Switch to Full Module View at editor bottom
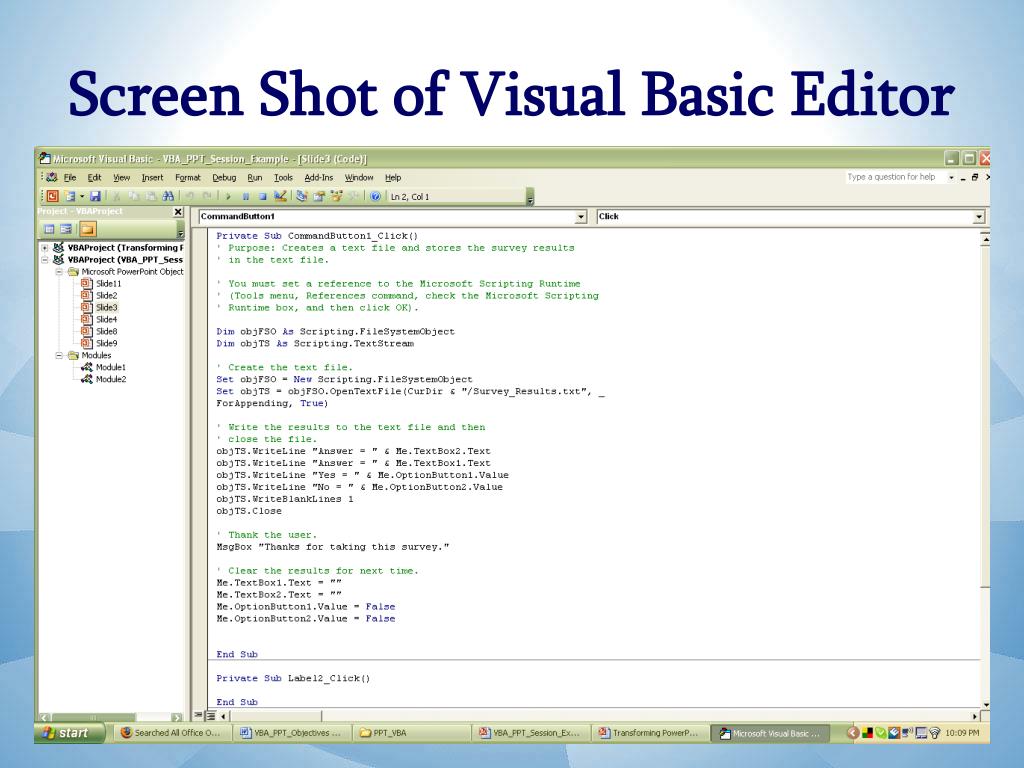 pyautogui.click(x=210, y=716)
